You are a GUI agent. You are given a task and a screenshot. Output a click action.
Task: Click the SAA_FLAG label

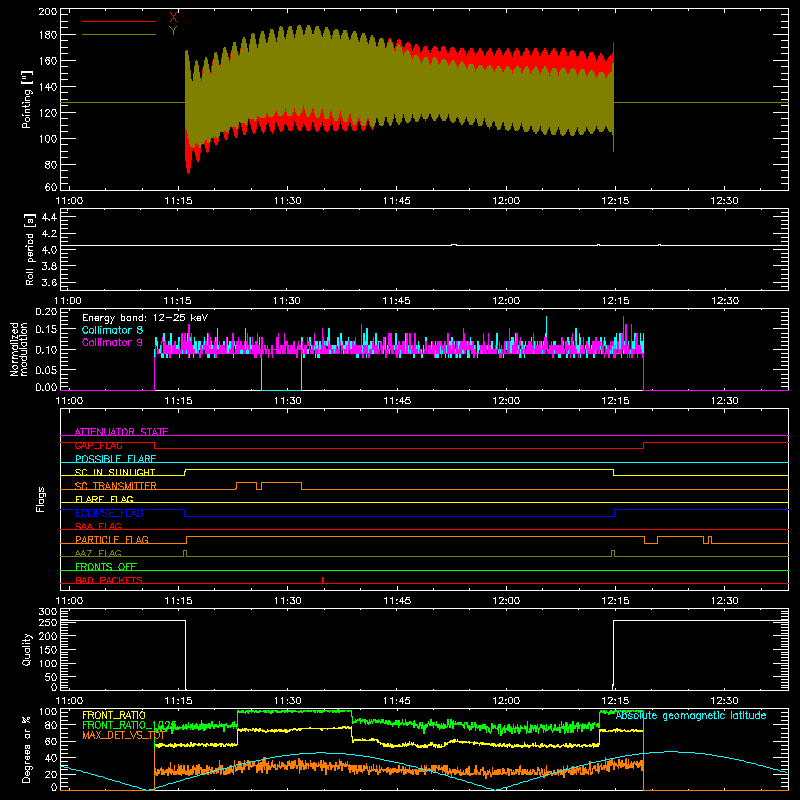pyautogui.click(x=98, y=526)
